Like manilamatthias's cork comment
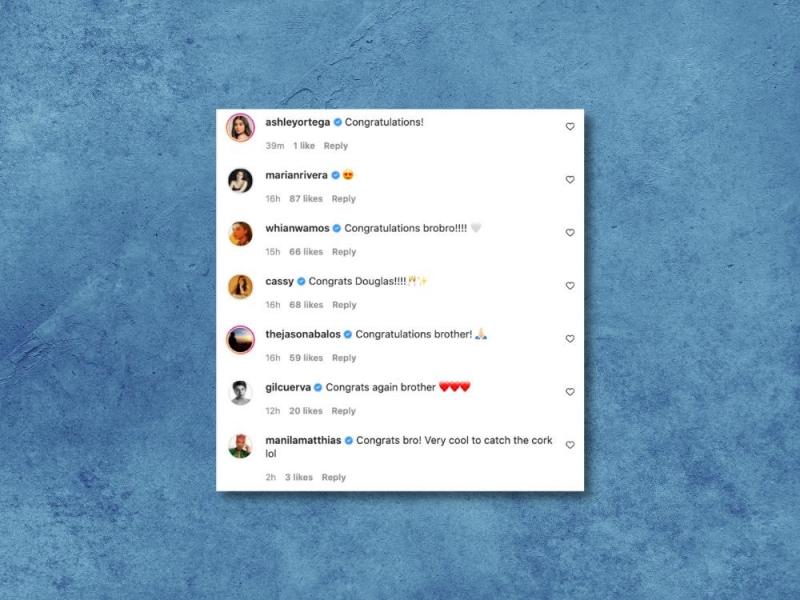Image resolution: width=800 pixels, height=600 pixels. [x=570, y=445]
